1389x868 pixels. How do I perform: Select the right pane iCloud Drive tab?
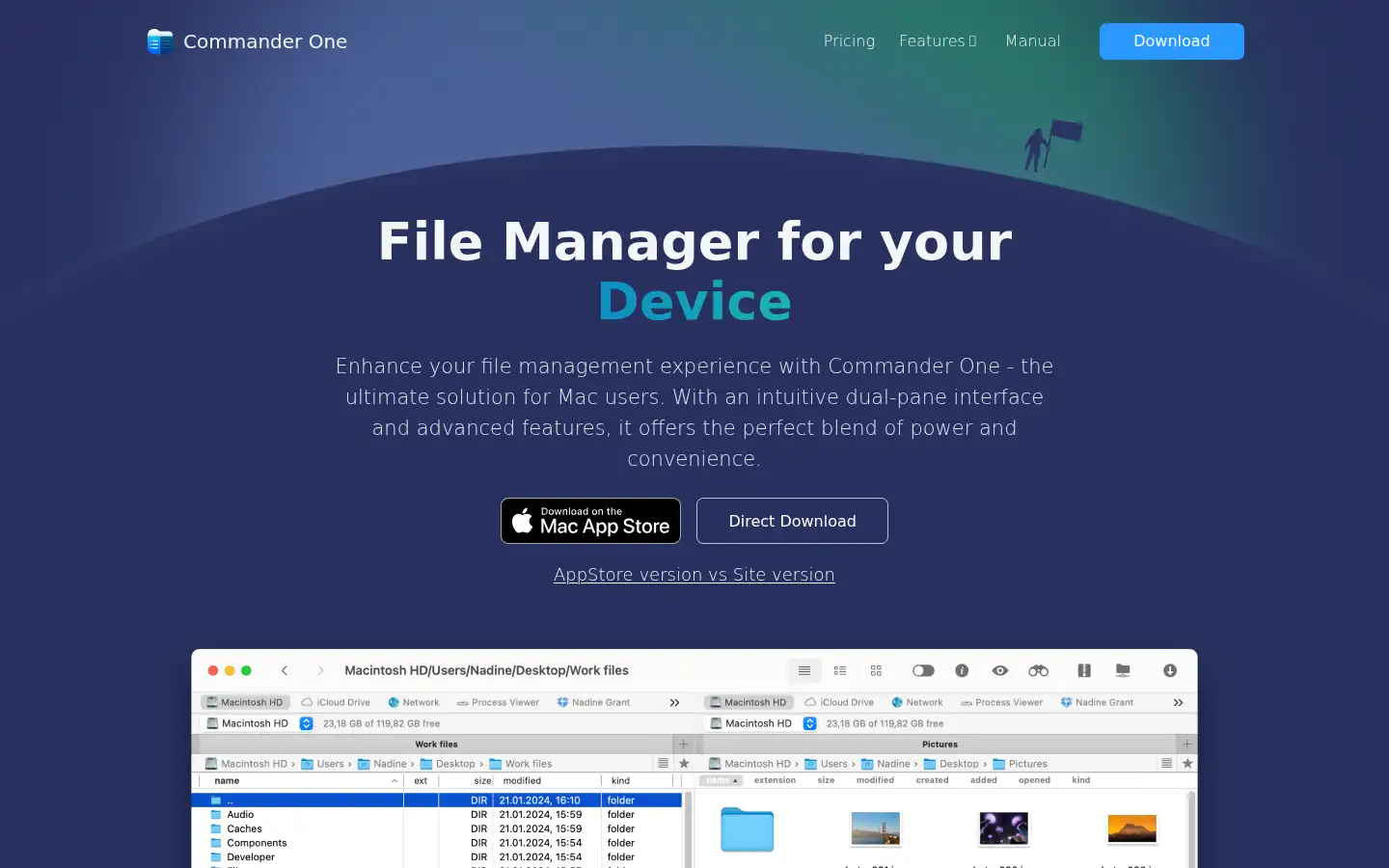click(x=839, y=702)
